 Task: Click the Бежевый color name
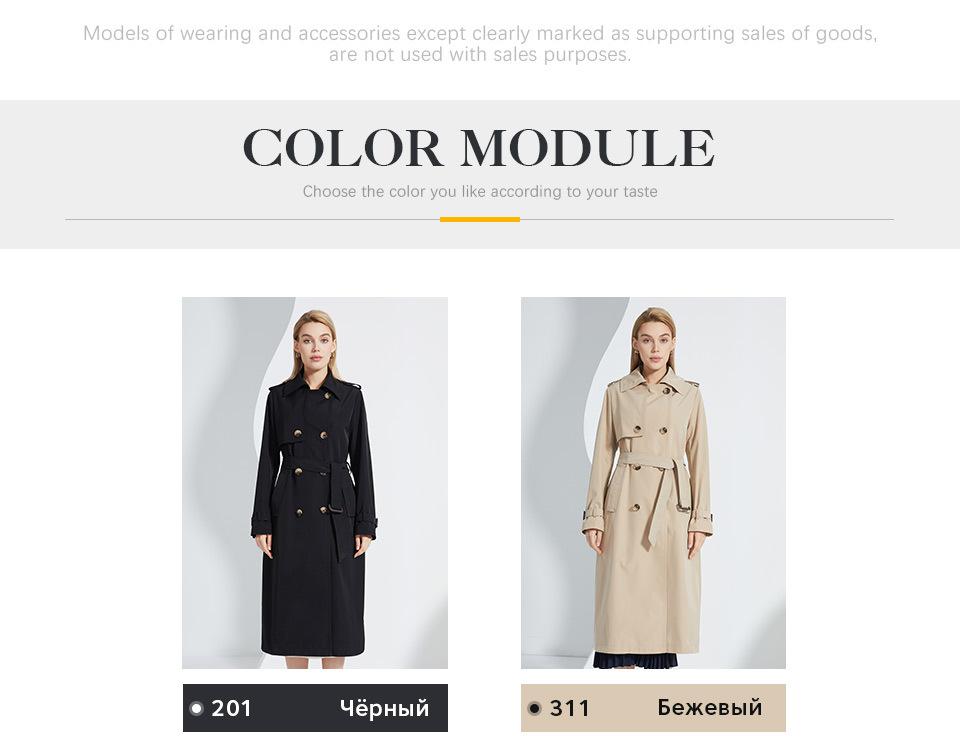pos(710,708)
